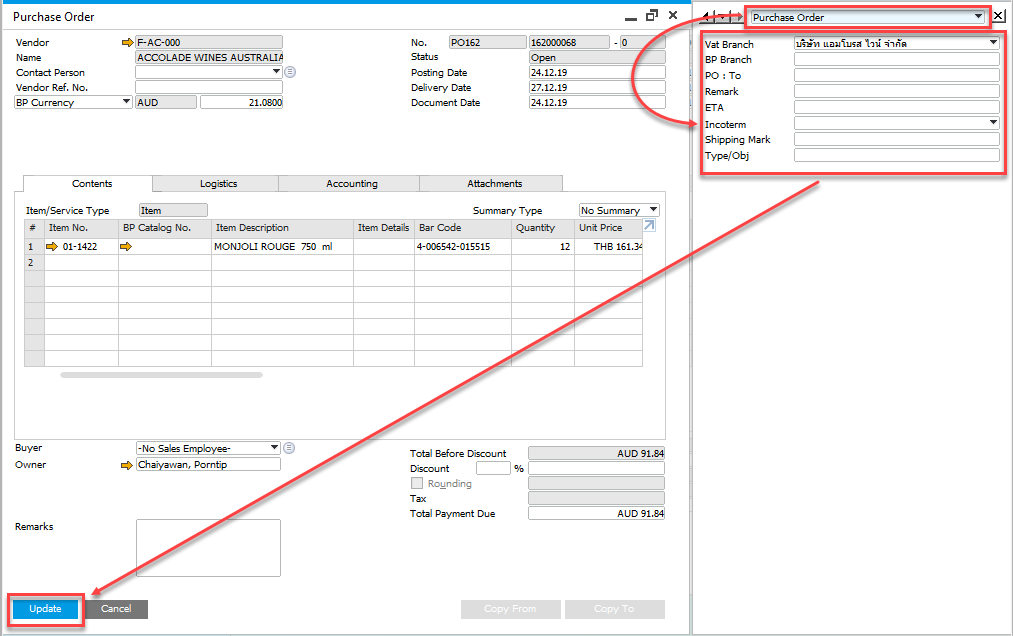Screen dimensions: 1013x636
Task: Open the Accounting tab
Action: pos(351,184)
